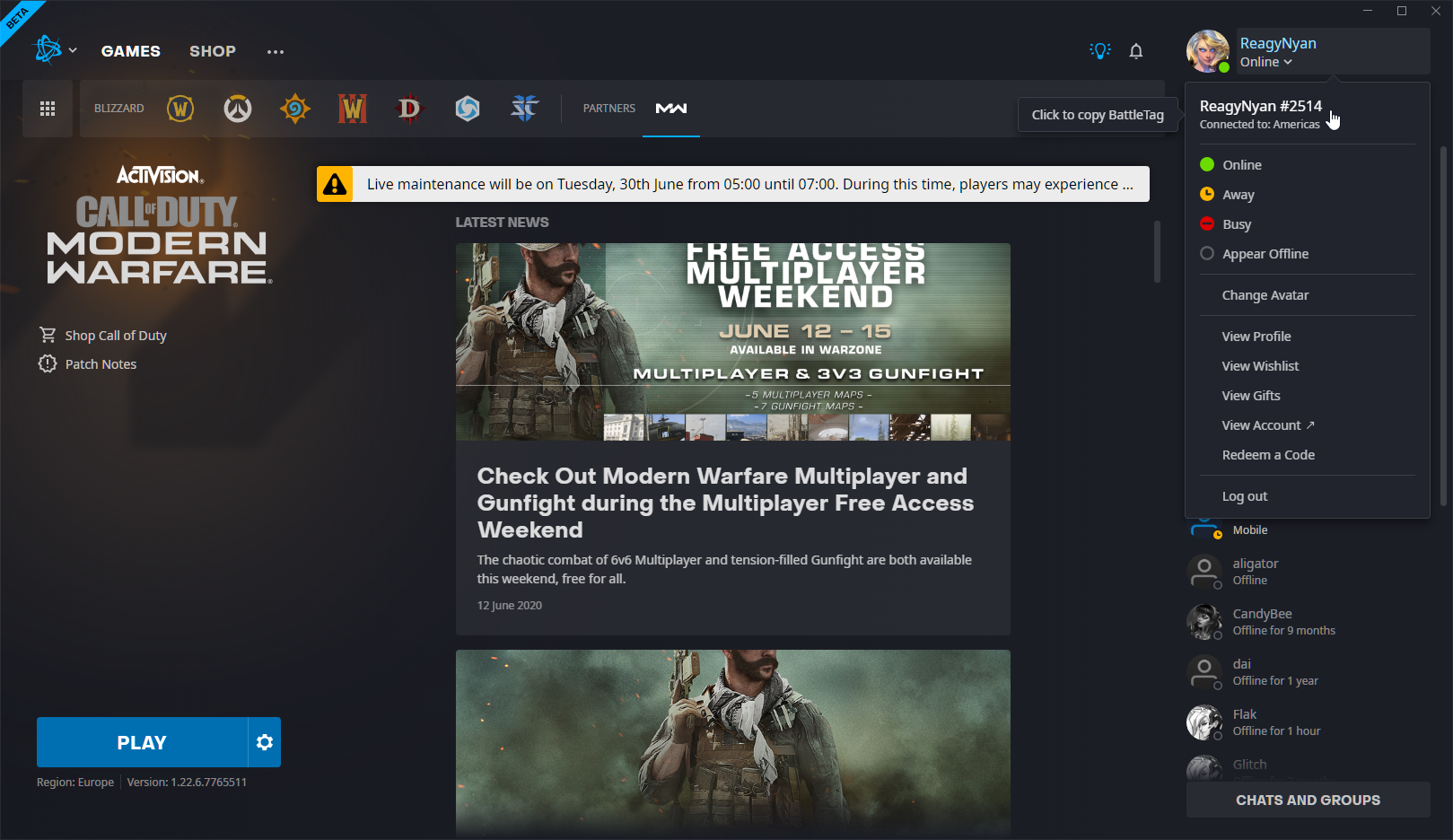Open the Battle.net logo menu
1453x840 pixels.
pyautogui.click(x=48, y=50)
